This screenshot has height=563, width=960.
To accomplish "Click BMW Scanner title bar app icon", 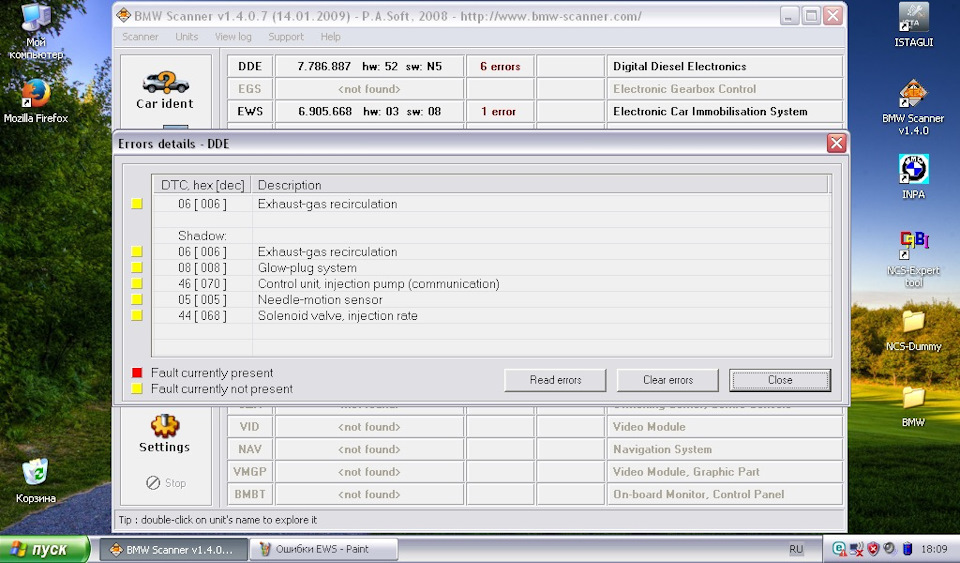I will click(123, 15).
